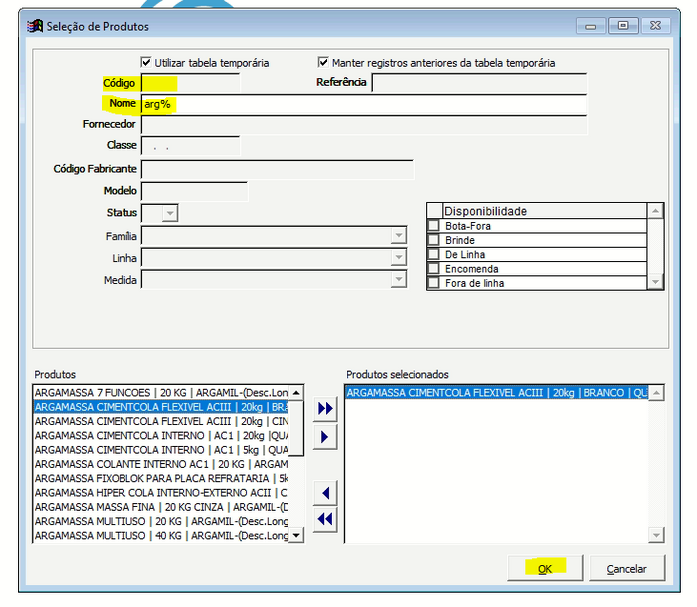Select ARGAMASSA CIMENTCOLA INTERNO AC1 20kg row
This screenshot has height=607, width=697.
(x=161, y=435)
